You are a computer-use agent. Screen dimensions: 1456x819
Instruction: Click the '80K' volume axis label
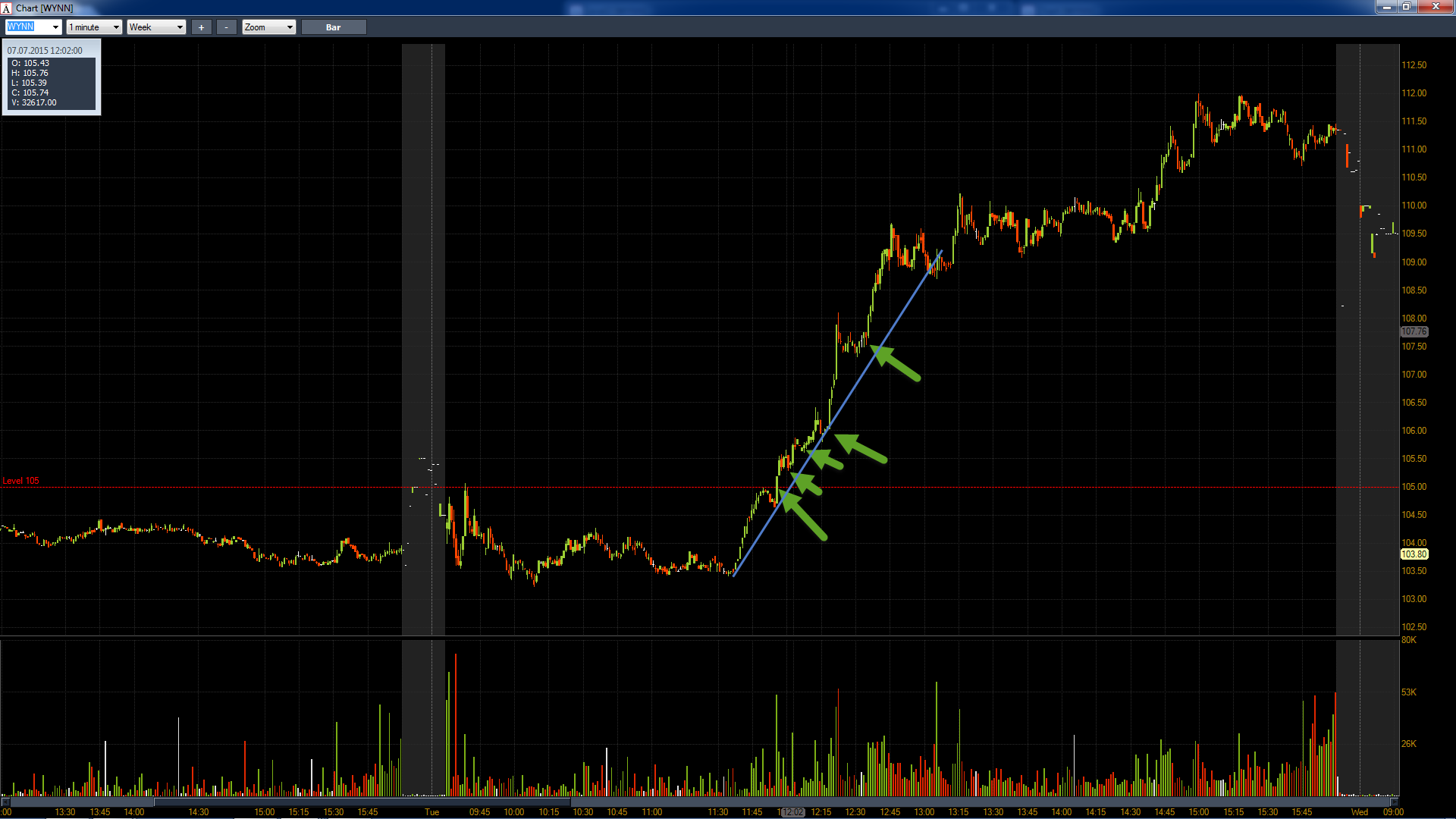tap(1409, 640)
